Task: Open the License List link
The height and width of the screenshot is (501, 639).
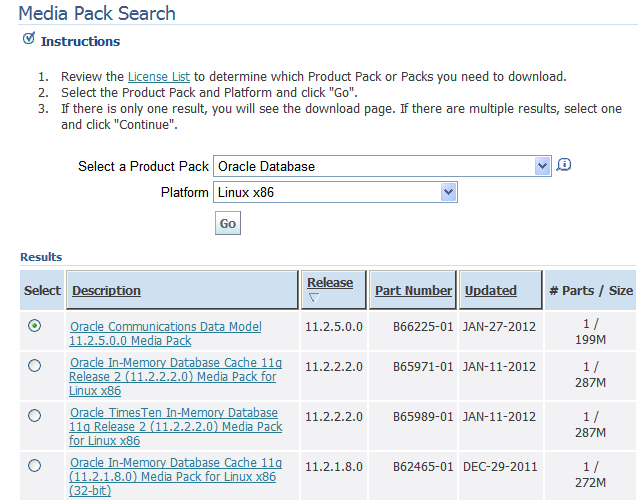Action: click(x=159, y=77)
